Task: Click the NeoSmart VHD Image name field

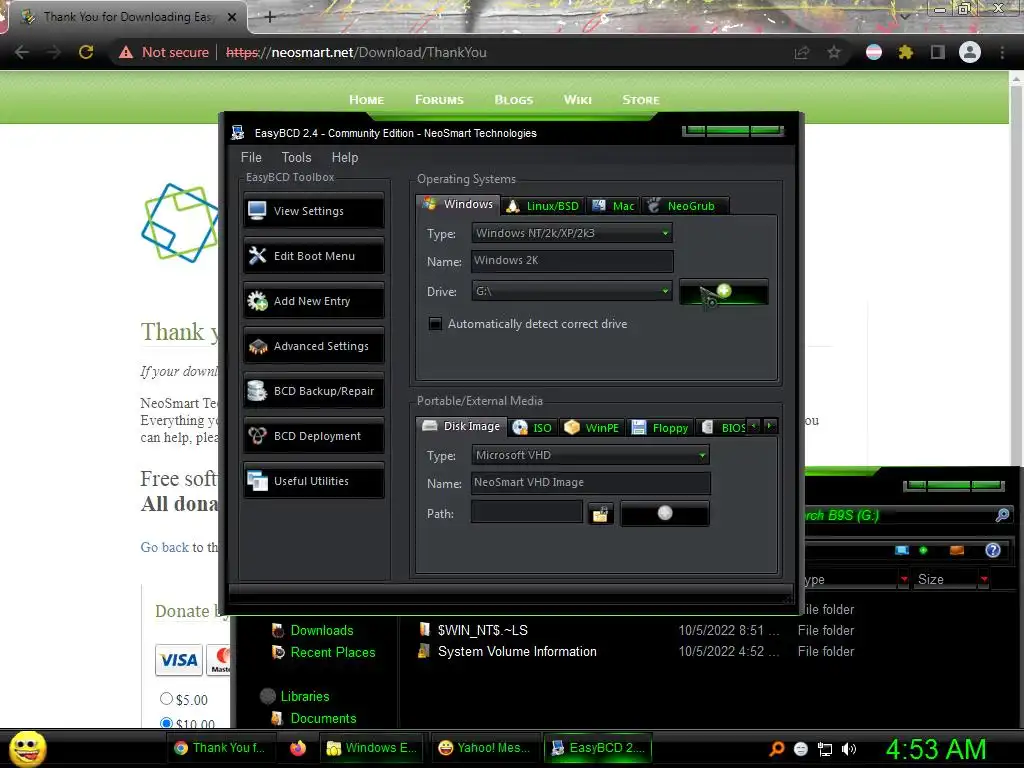Action: 590,483
